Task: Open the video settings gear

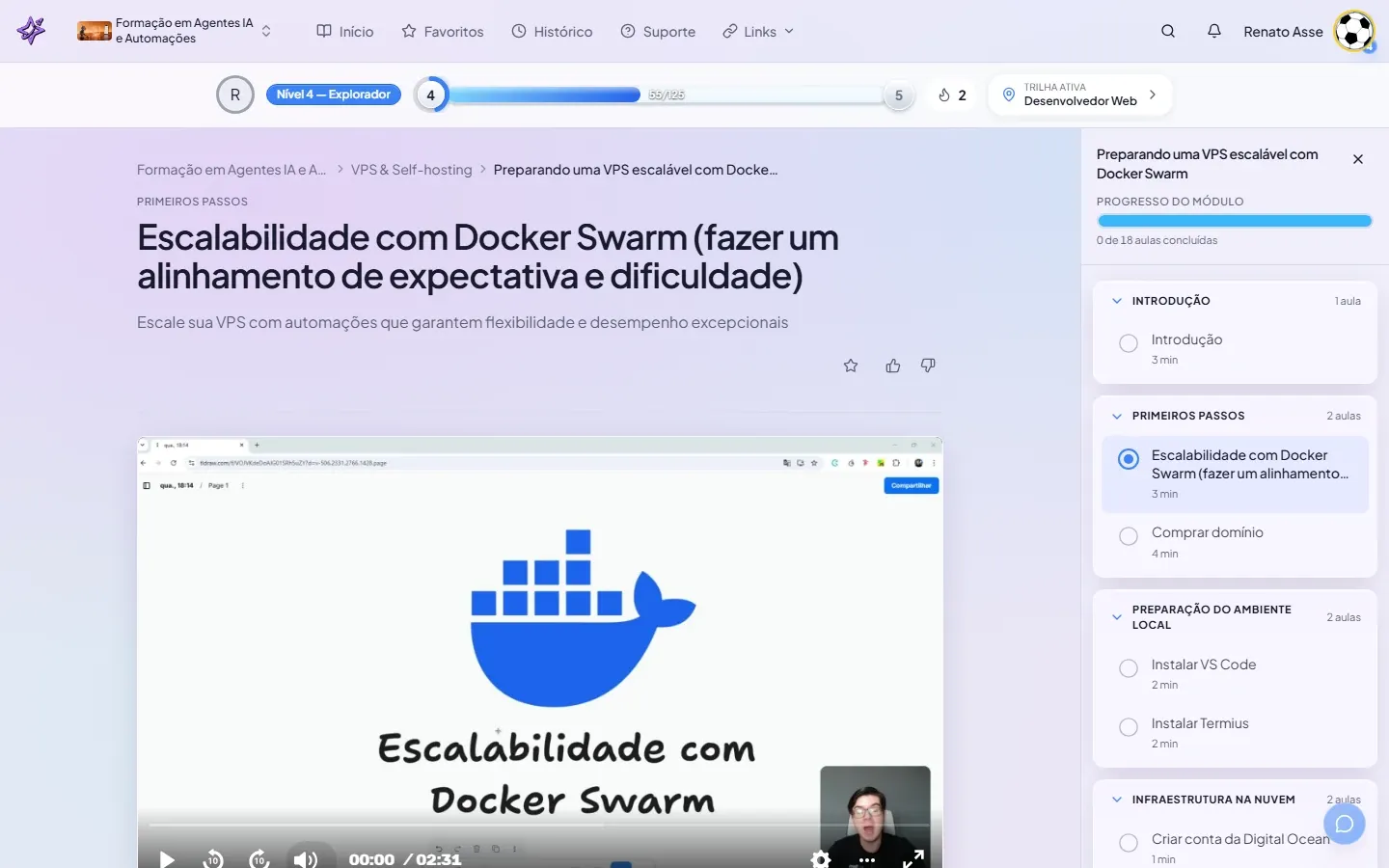Action: 821,858
